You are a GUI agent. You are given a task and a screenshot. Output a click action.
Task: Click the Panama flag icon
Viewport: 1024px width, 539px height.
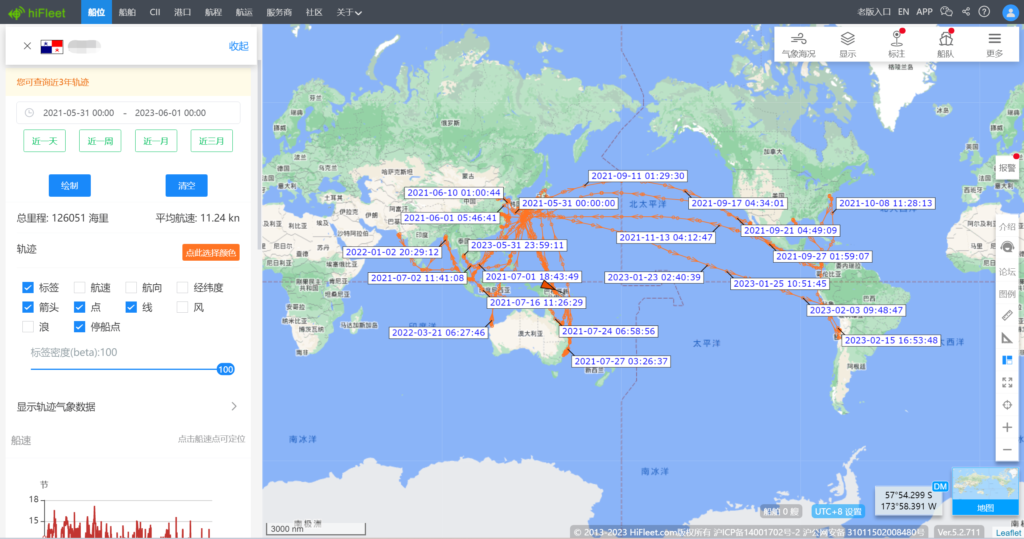point(52,46)
